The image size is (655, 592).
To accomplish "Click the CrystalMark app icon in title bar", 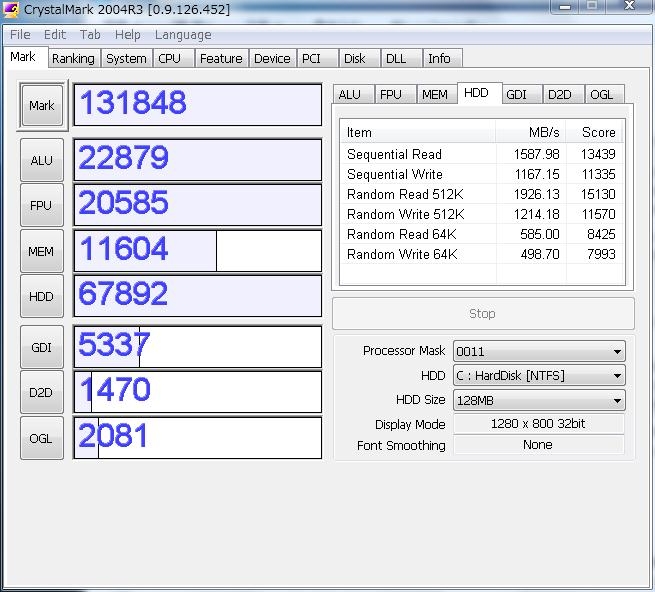I will (x=12, y=10).
